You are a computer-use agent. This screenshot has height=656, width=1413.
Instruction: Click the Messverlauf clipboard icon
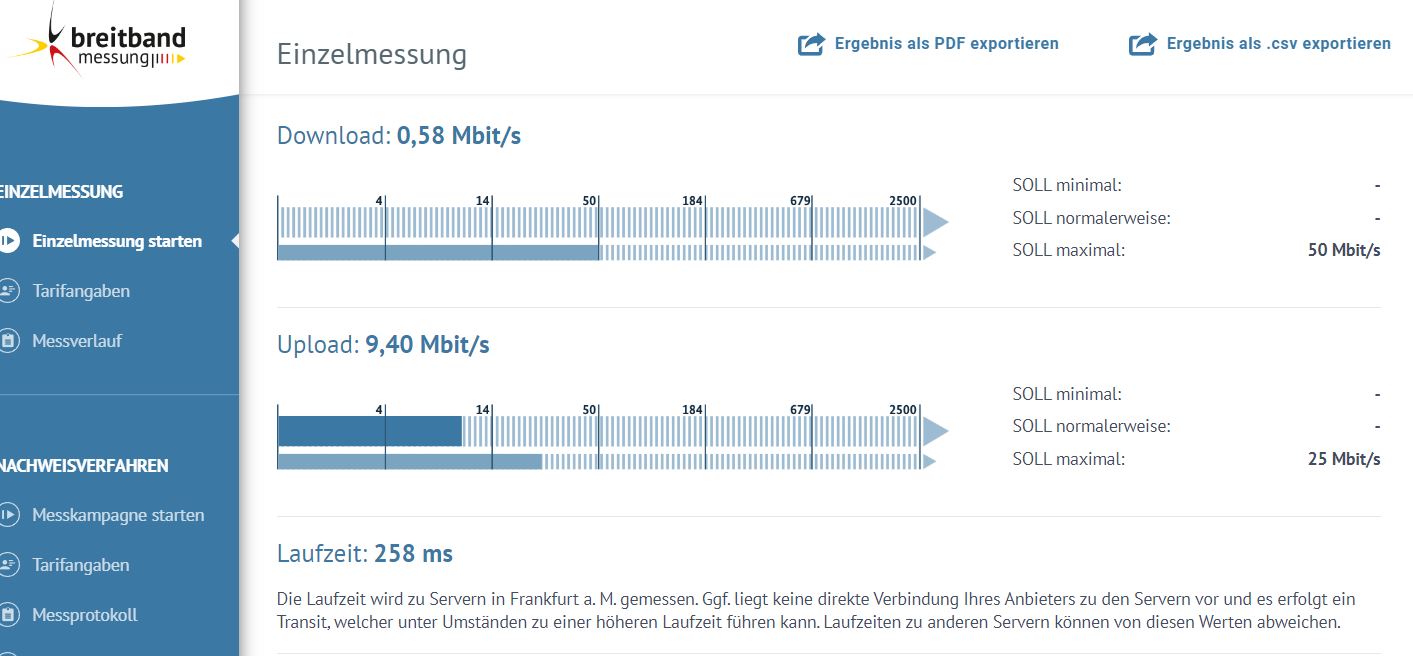(8, 341)
